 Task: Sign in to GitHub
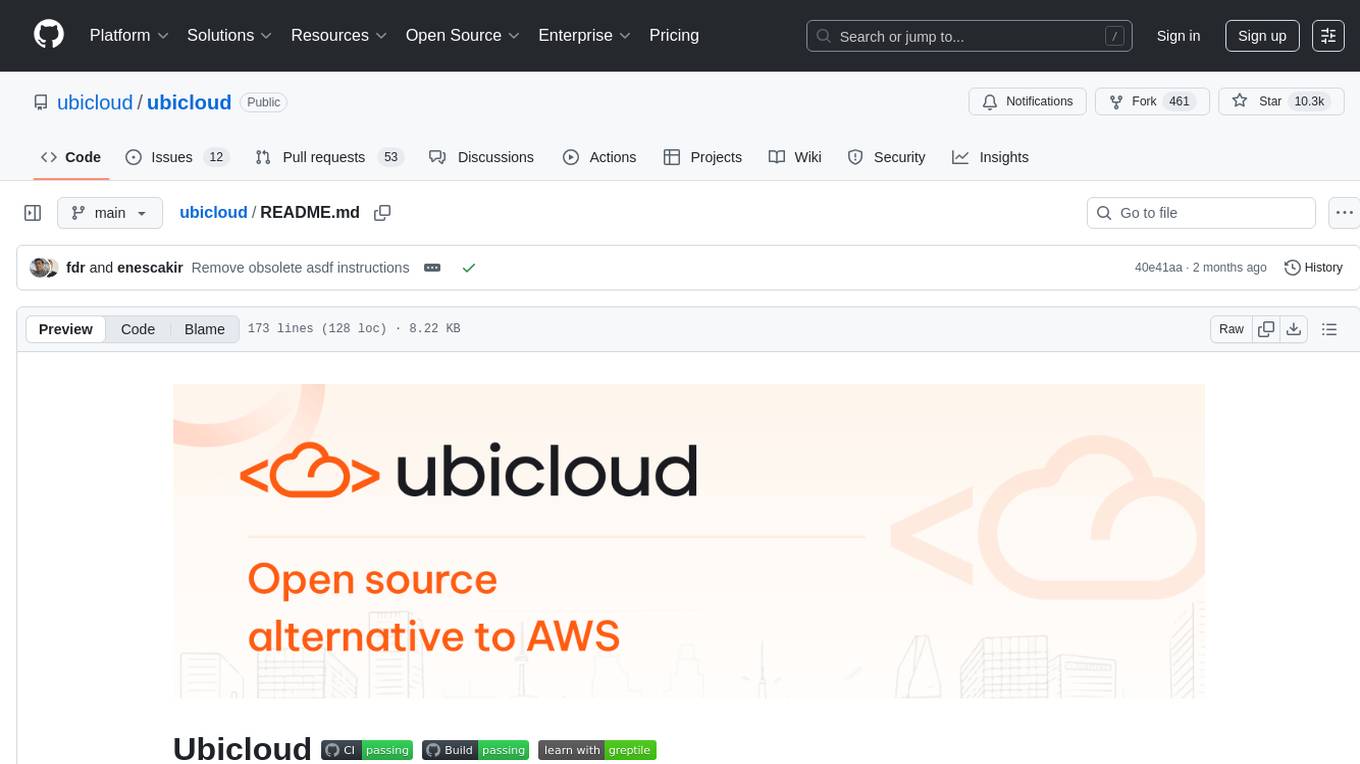1178,36
